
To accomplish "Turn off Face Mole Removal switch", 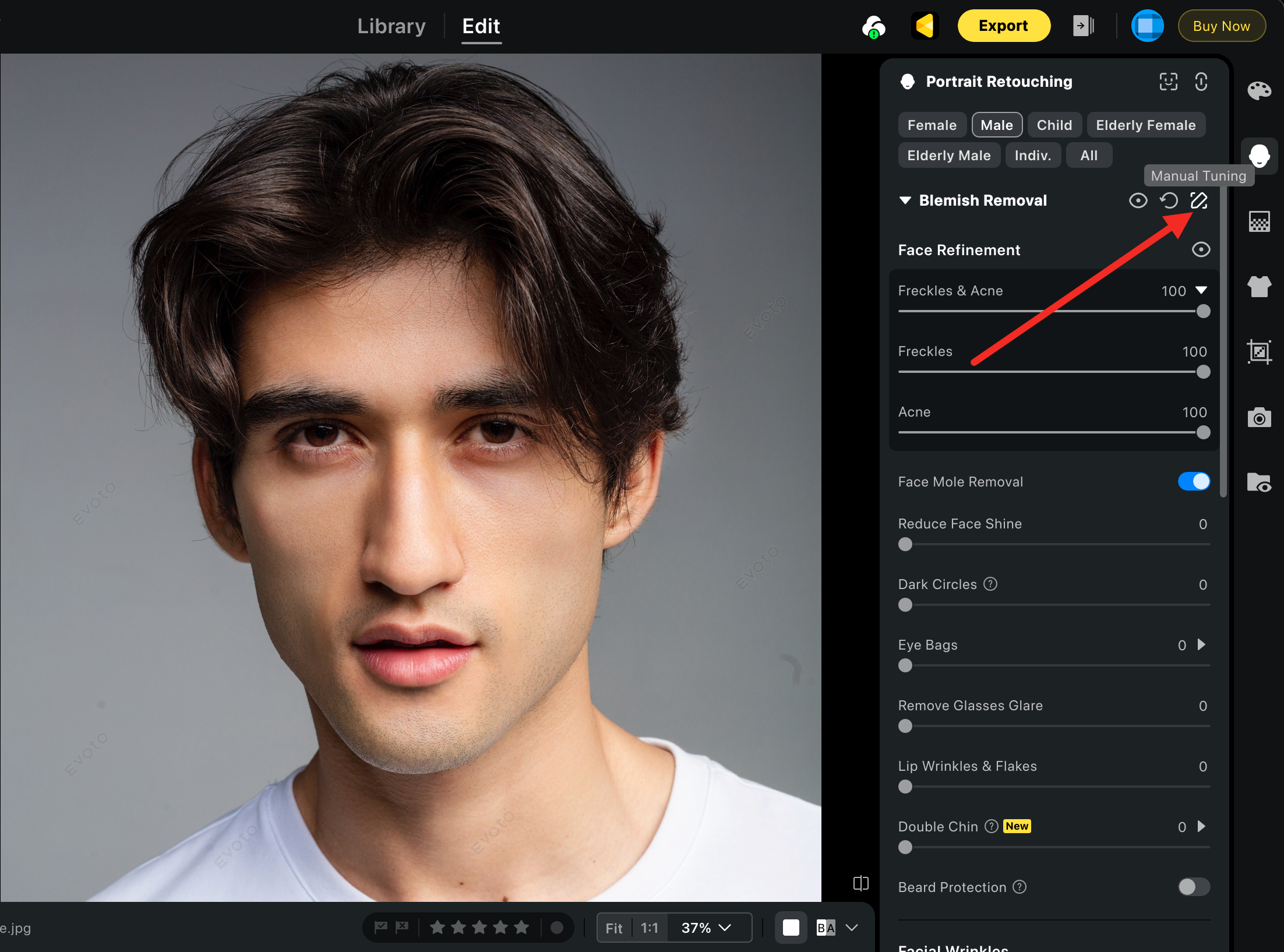I will (x=1193, y=481).
